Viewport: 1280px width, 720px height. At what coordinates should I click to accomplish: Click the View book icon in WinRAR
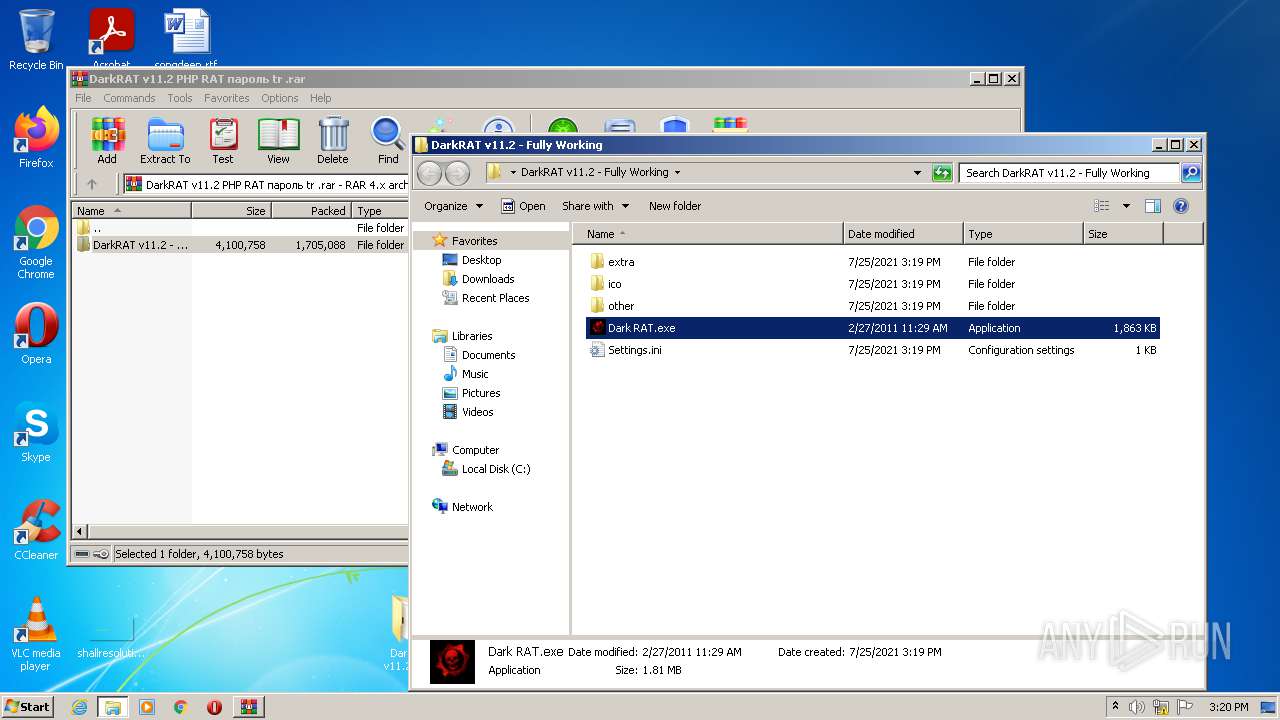point(278,140)
